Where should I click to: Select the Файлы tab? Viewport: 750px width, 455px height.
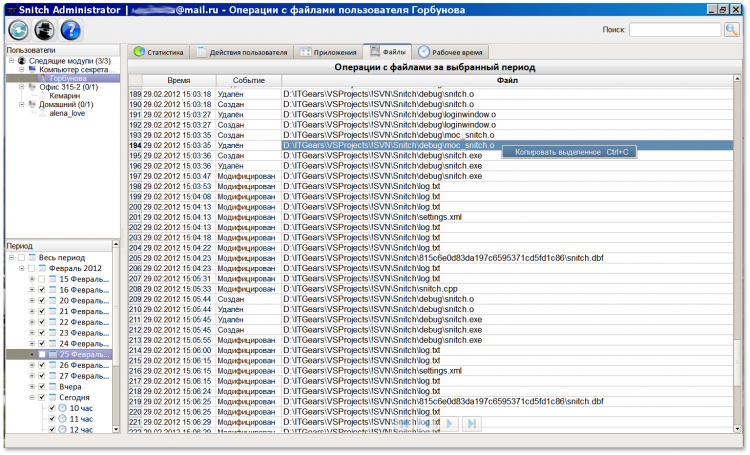click(387, 51)
